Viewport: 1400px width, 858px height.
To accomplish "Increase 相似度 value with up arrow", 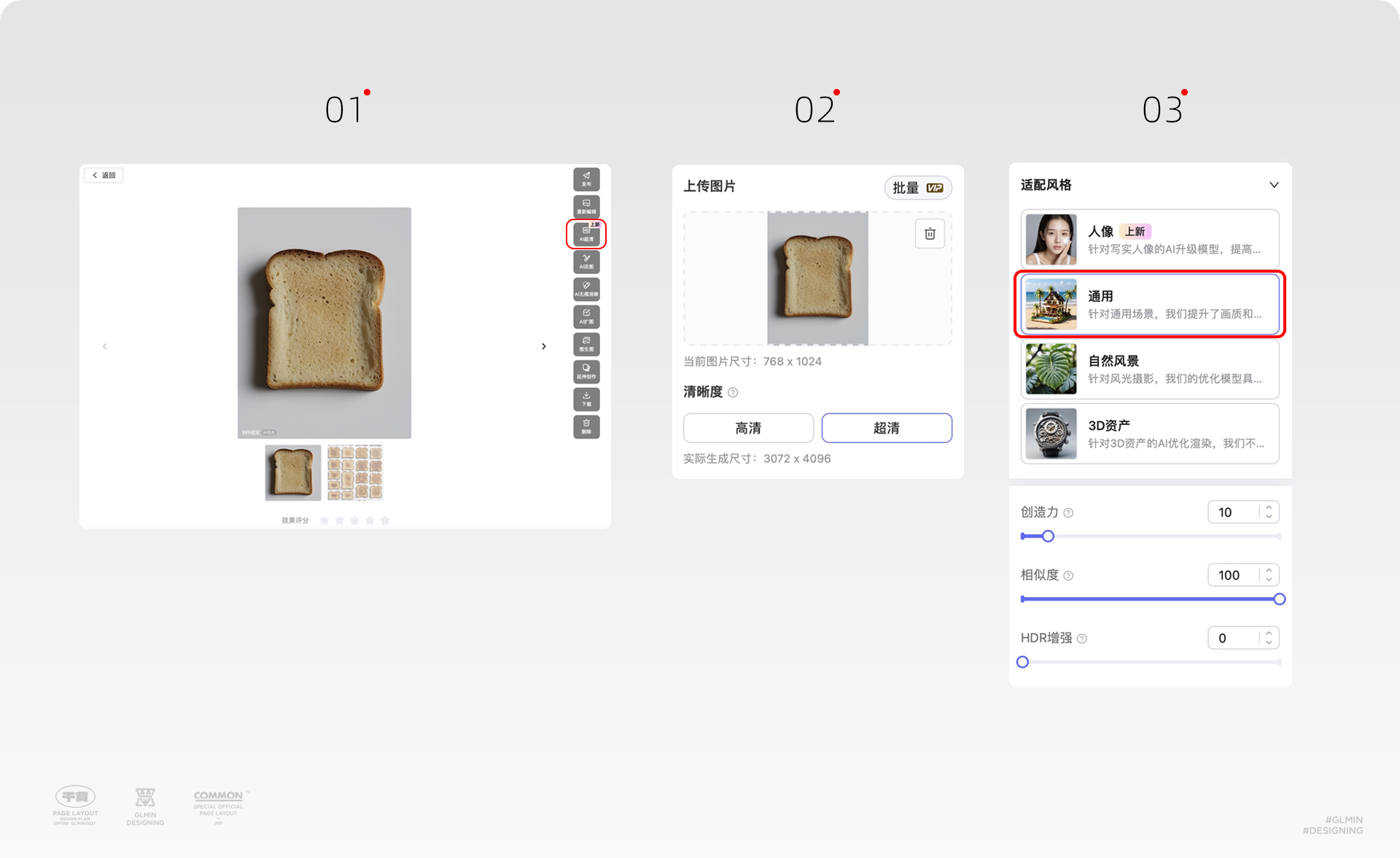I will pos(1269,570).
